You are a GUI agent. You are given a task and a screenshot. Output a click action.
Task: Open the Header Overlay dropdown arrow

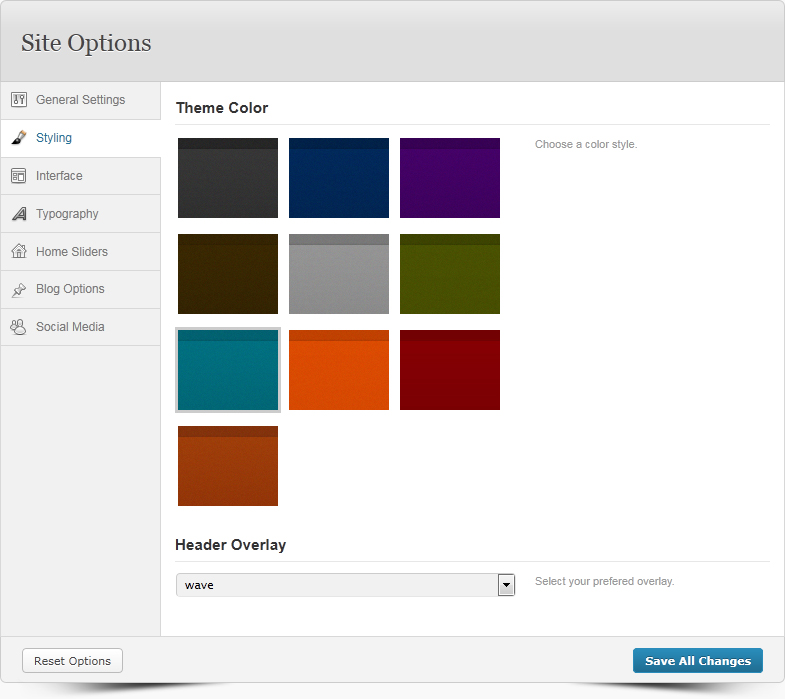pos(506,585)
